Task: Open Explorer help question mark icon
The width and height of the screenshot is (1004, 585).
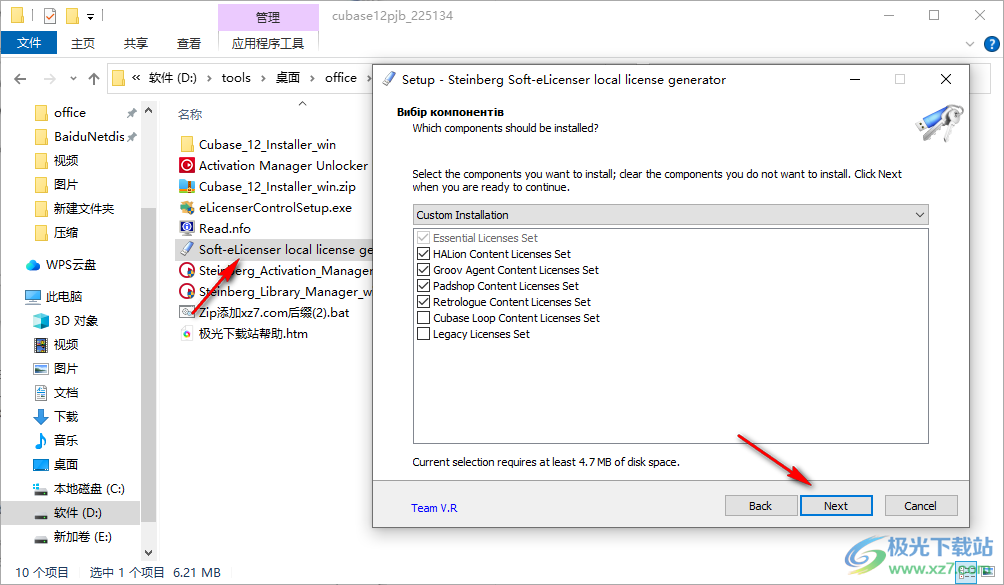Action: (991, 44)
